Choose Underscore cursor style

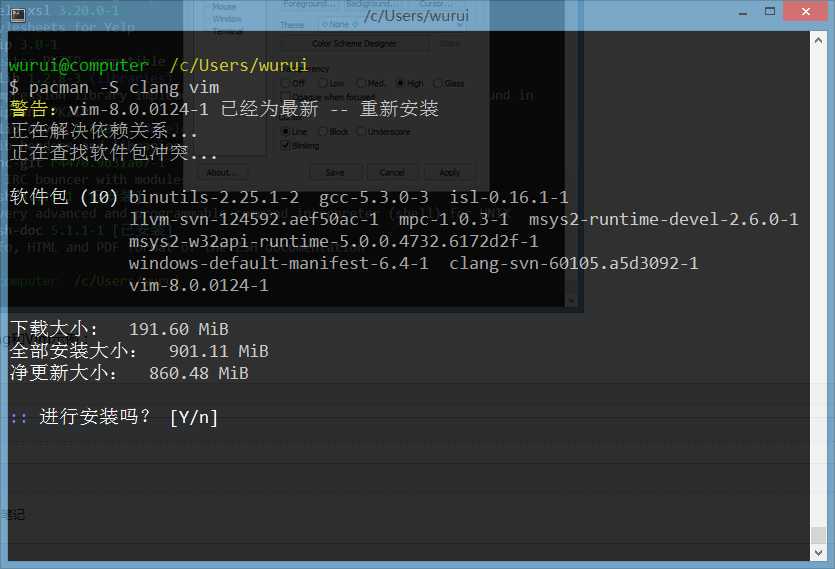pyautogui.click(x=383, y=131)
